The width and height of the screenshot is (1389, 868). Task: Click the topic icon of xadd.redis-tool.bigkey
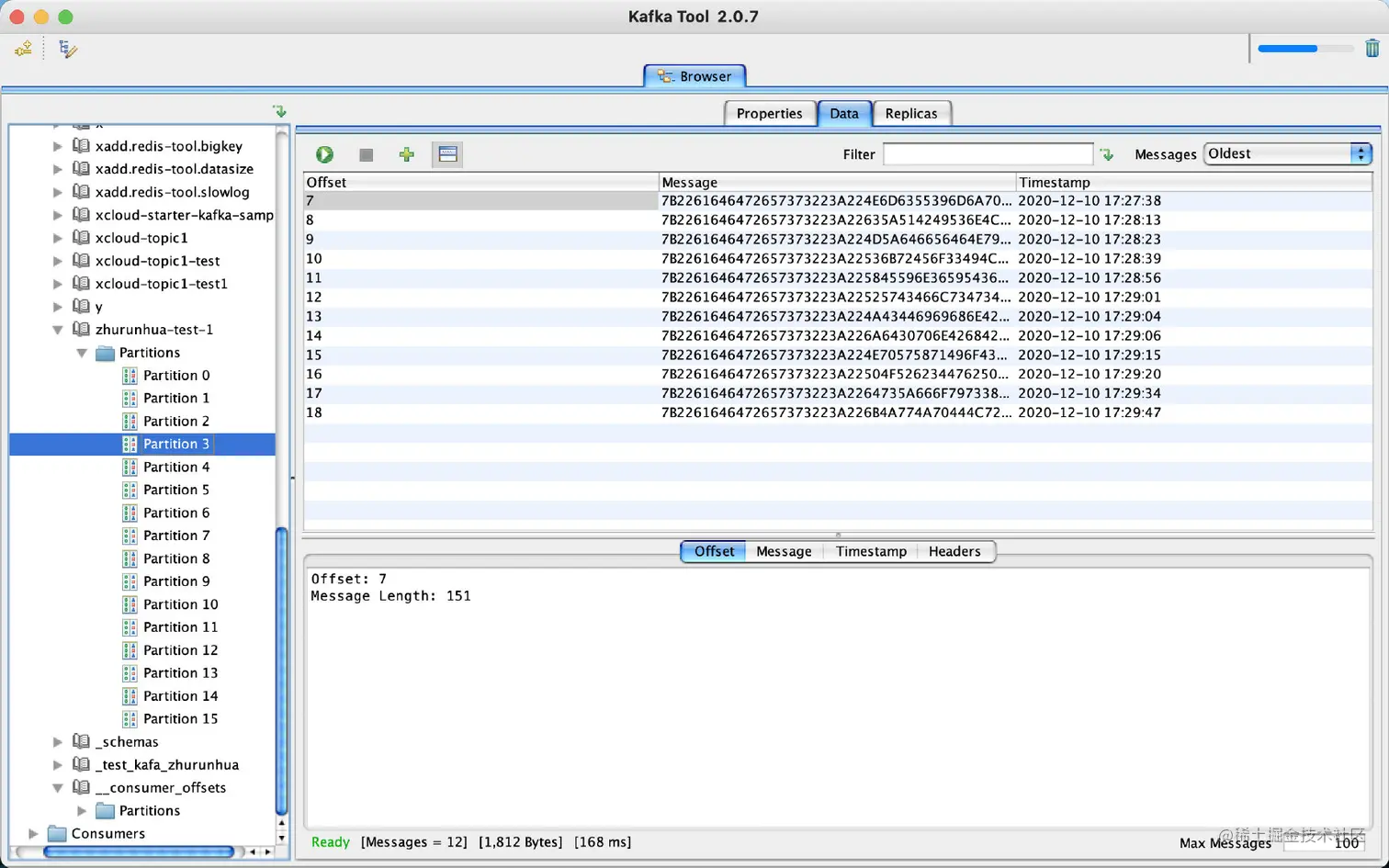click(x=81, y=145)
